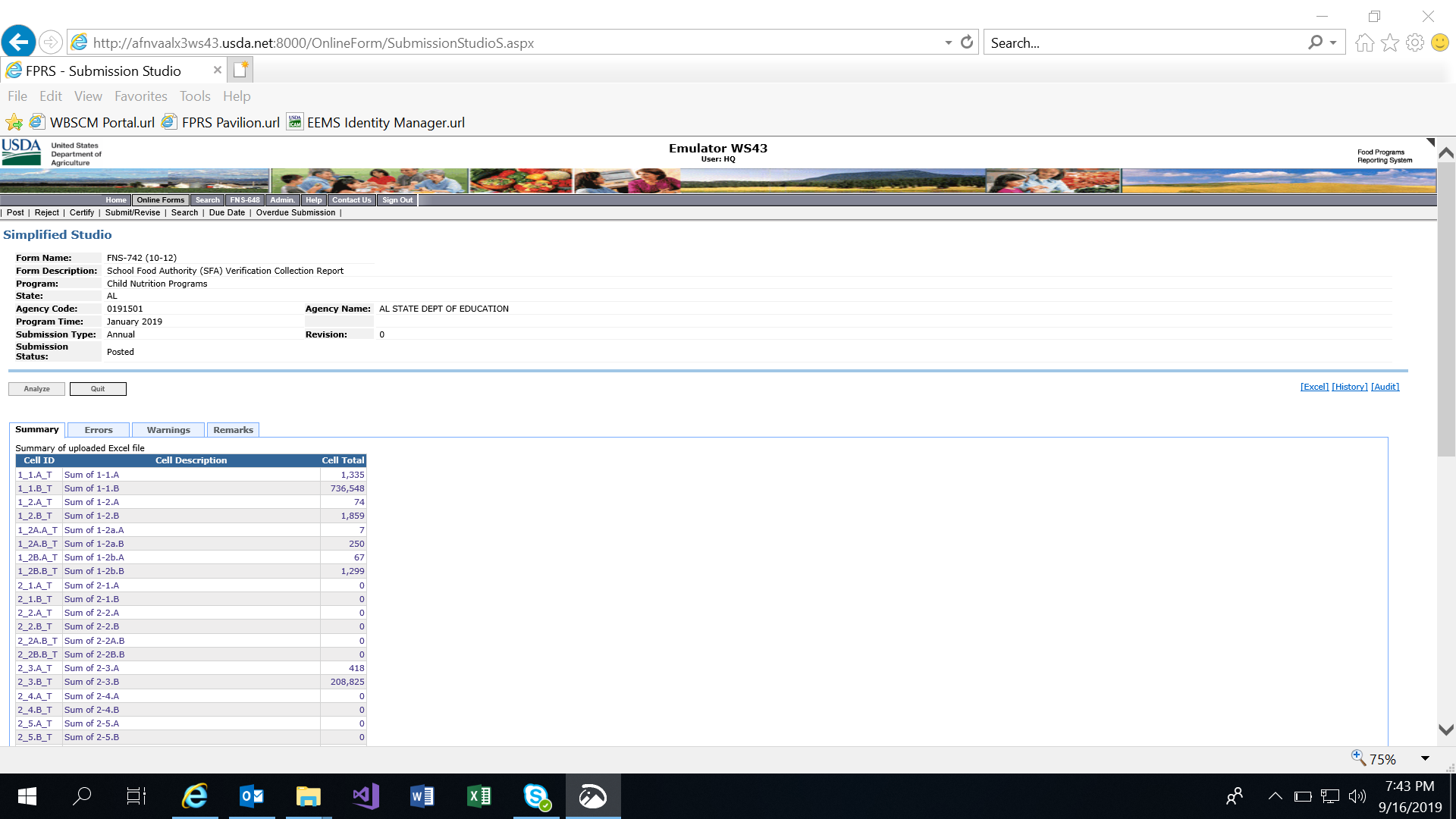Open the WBSCM Portal.url bookmark
This screenshot has width=1456, height=819.
coord(102,123)
